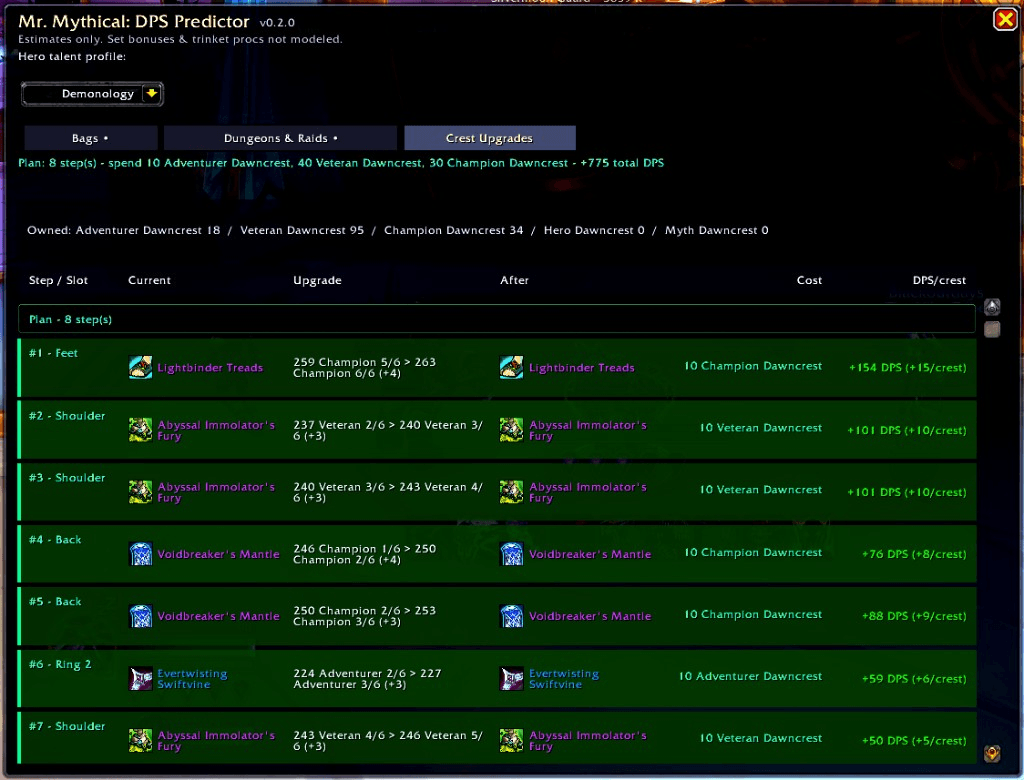Image resolution: width=1024 pixels, height=780 pixels.
Task: Open the Demonology profile selector
Action: 92,93
